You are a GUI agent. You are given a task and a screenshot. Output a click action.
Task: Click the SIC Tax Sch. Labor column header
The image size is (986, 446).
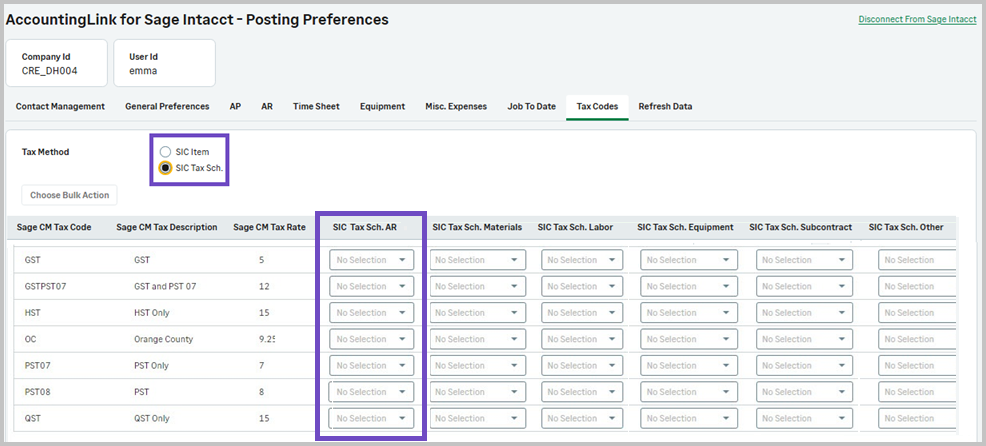click(x=575, y=227)
